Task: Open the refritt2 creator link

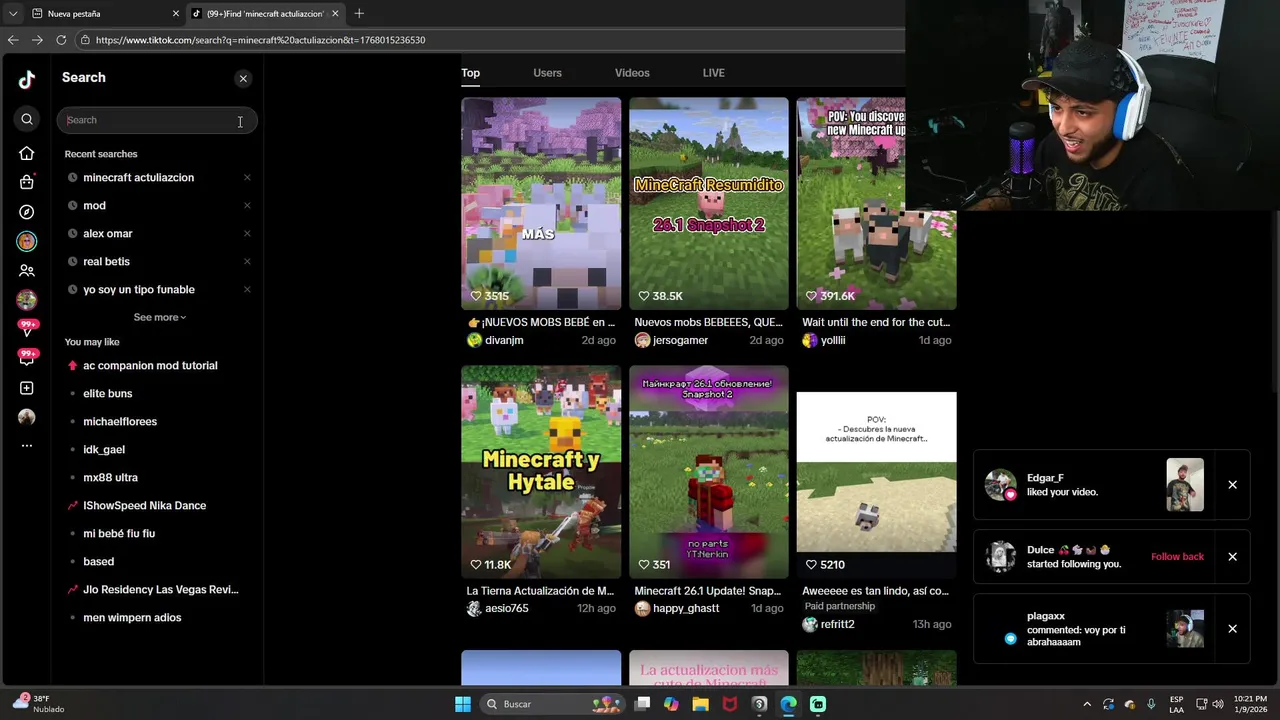Action: click(838, 624)
